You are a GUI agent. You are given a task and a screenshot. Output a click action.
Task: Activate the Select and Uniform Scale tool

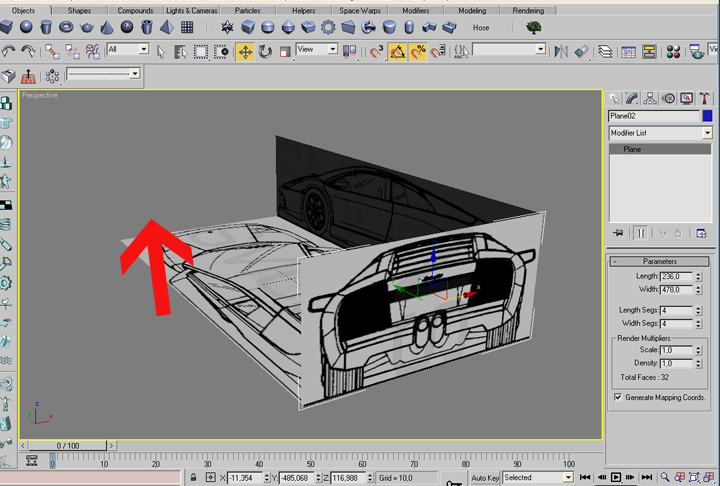(x=285, y=51)
